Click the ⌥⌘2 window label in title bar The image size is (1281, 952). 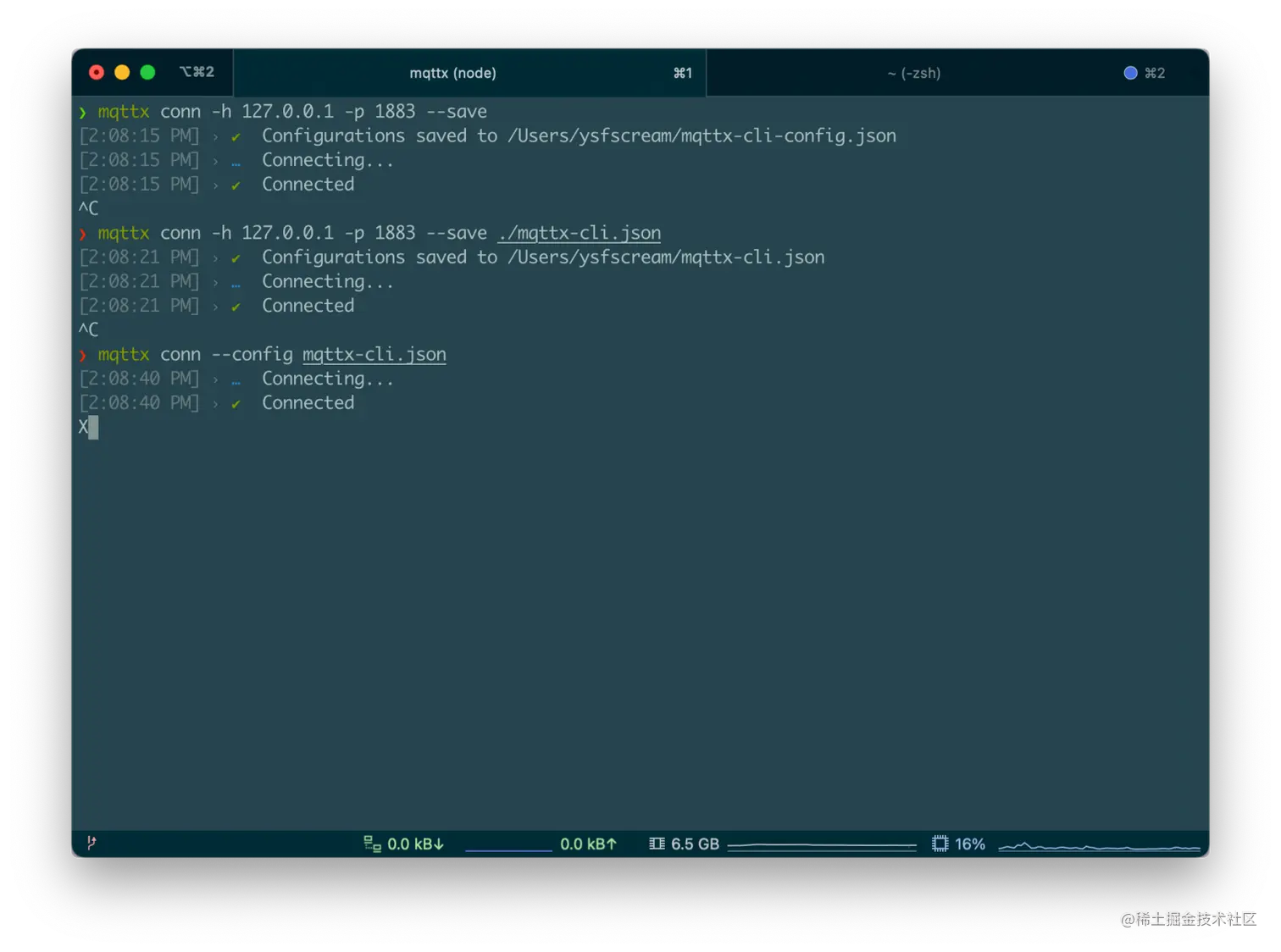coord(197,72)
